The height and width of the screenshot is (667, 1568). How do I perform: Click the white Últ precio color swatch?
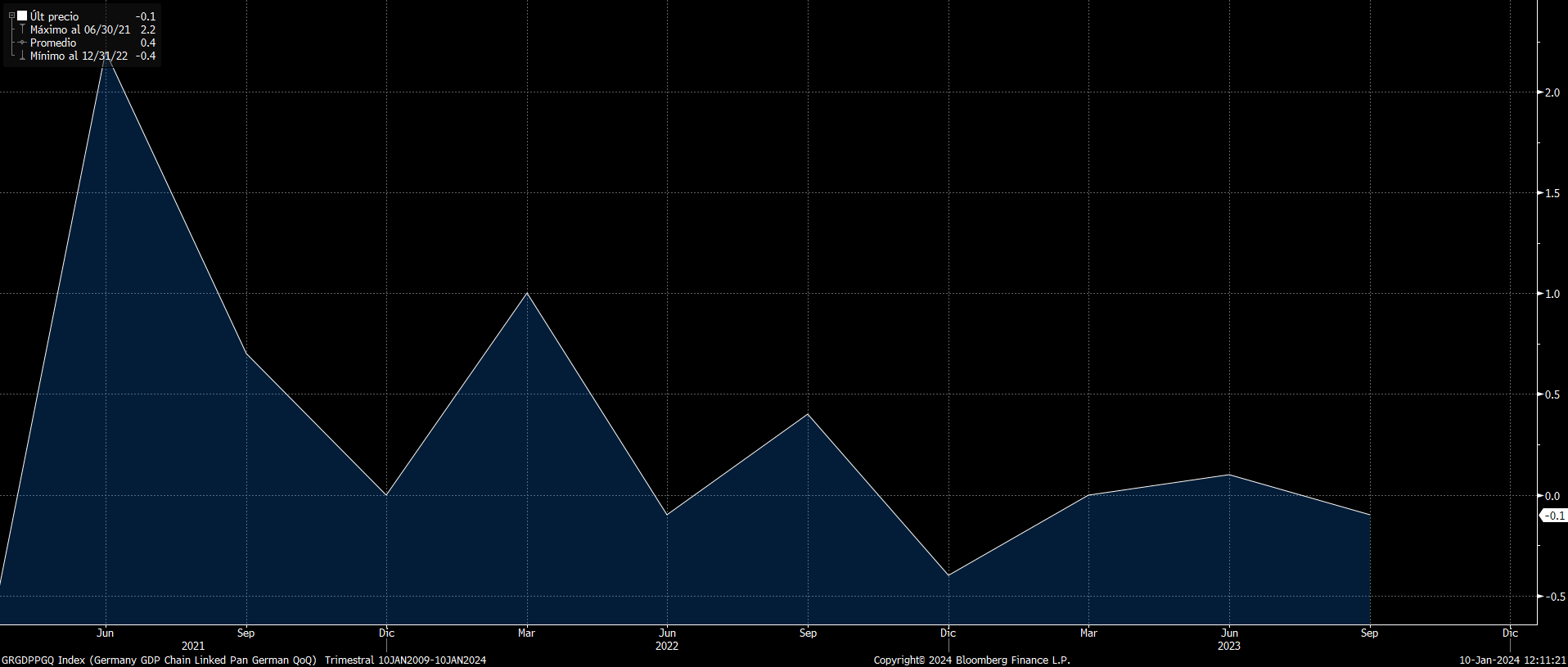[x=22, y=16]
